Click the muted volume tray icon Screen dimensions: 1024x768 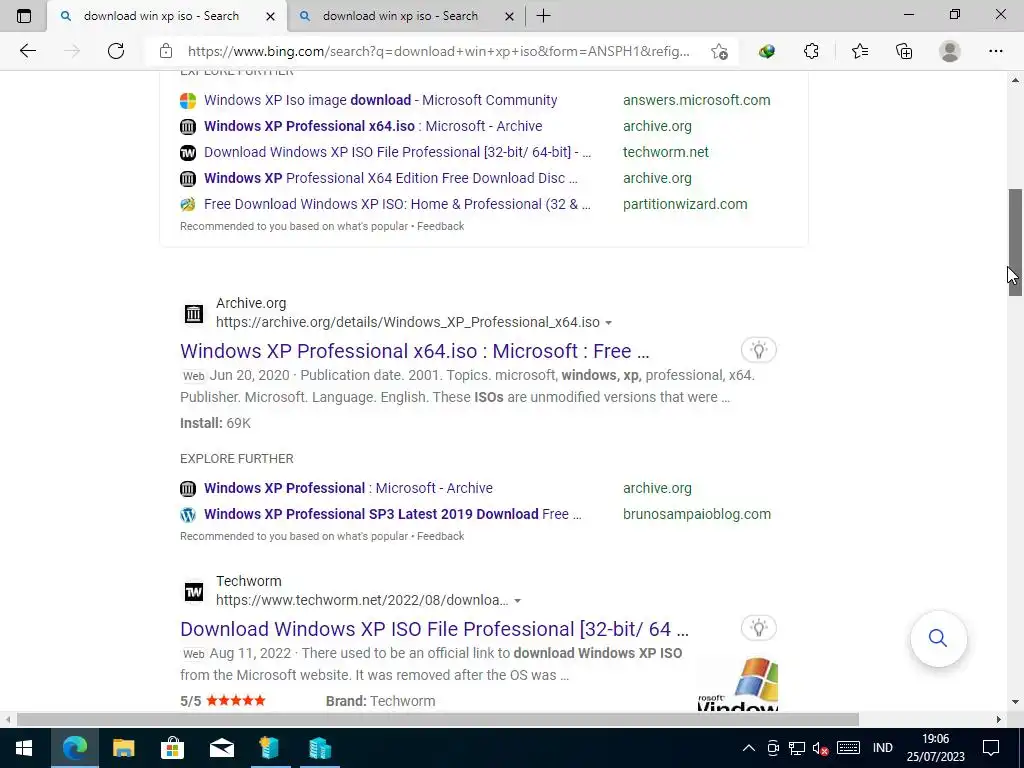(820, 748)
